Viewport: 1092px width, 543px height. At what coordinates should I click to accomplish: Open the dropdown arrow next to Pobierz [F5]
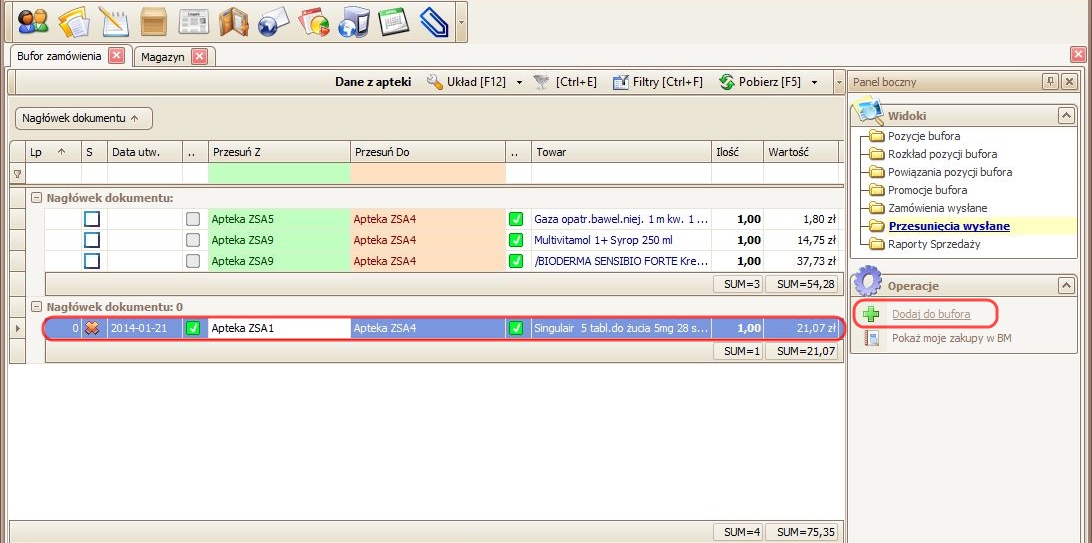(x=815, y=82)
